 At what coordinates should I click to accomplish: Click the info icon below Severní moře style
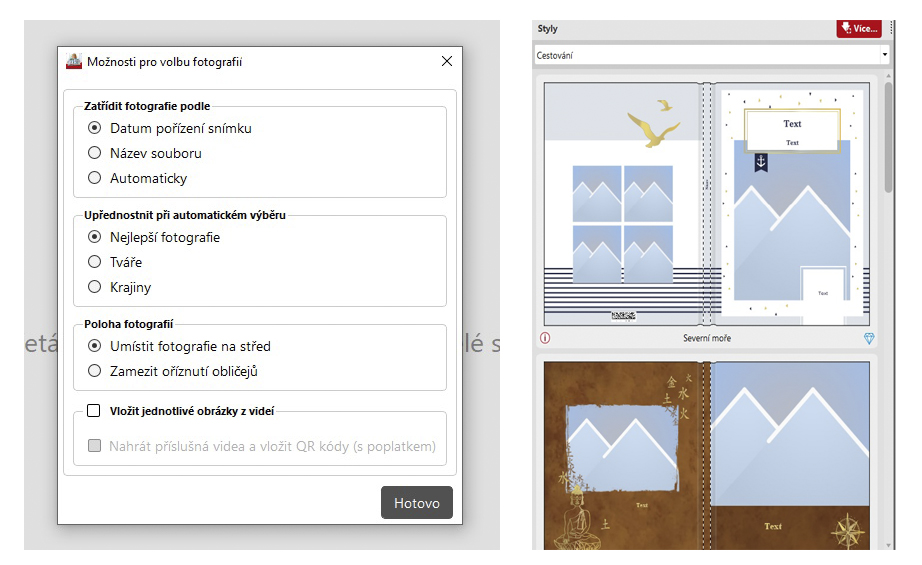click(x=545, y=338)
